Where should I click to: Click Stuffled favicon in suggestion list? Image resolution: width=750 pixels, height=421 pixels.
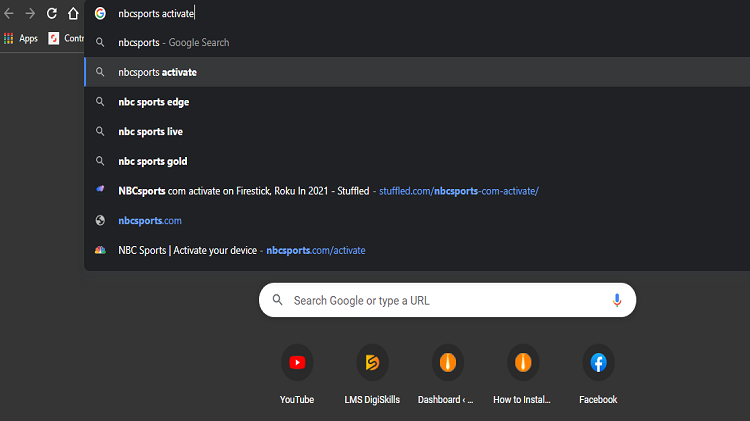coord(100,189)
